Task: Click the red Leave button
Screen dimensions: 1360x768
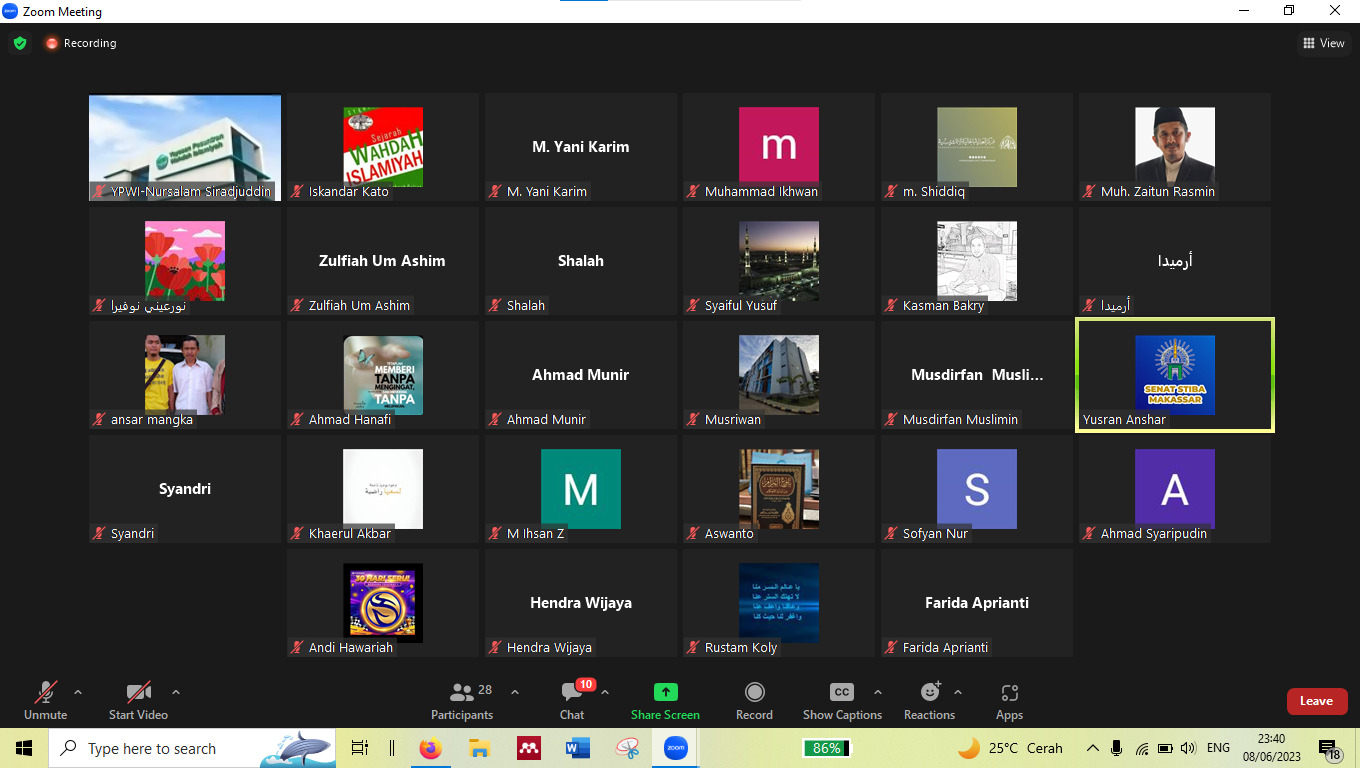Action: pos(1316,701)
